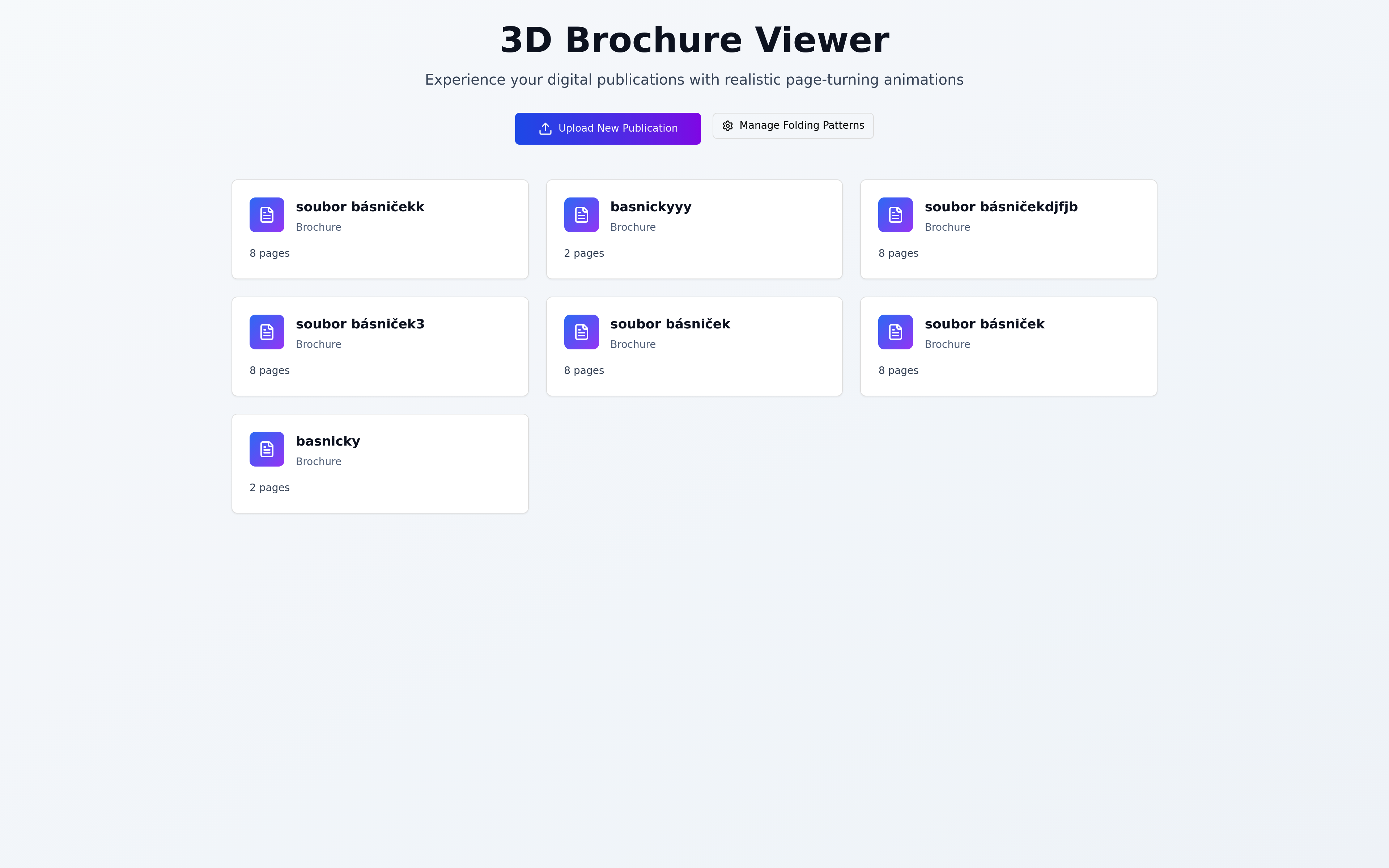Open Manage Folding Patterns
1389x868 pixels.
(793, 126)
